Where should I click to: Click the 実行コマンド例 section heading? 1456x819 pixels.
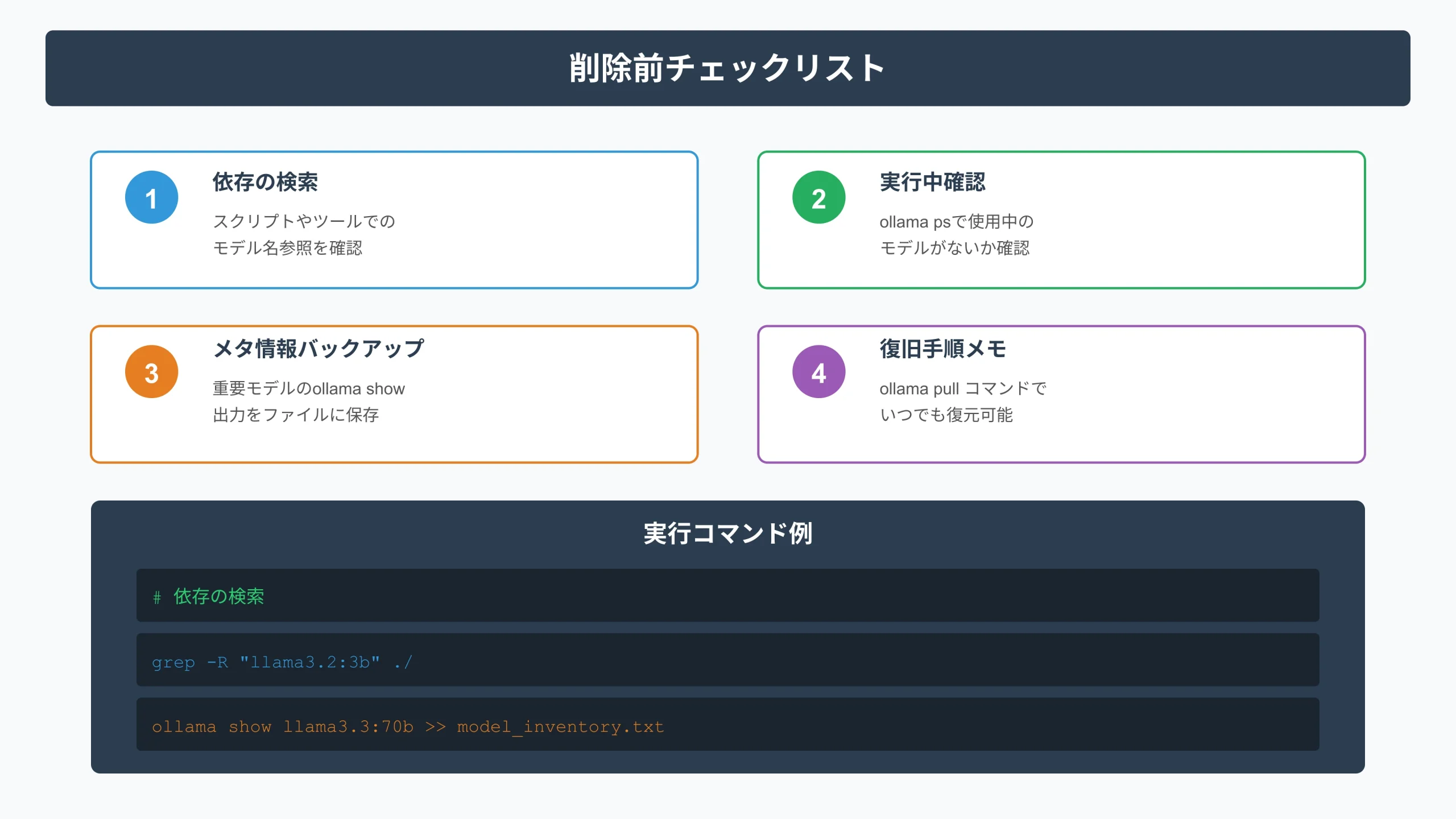(727, 533)
